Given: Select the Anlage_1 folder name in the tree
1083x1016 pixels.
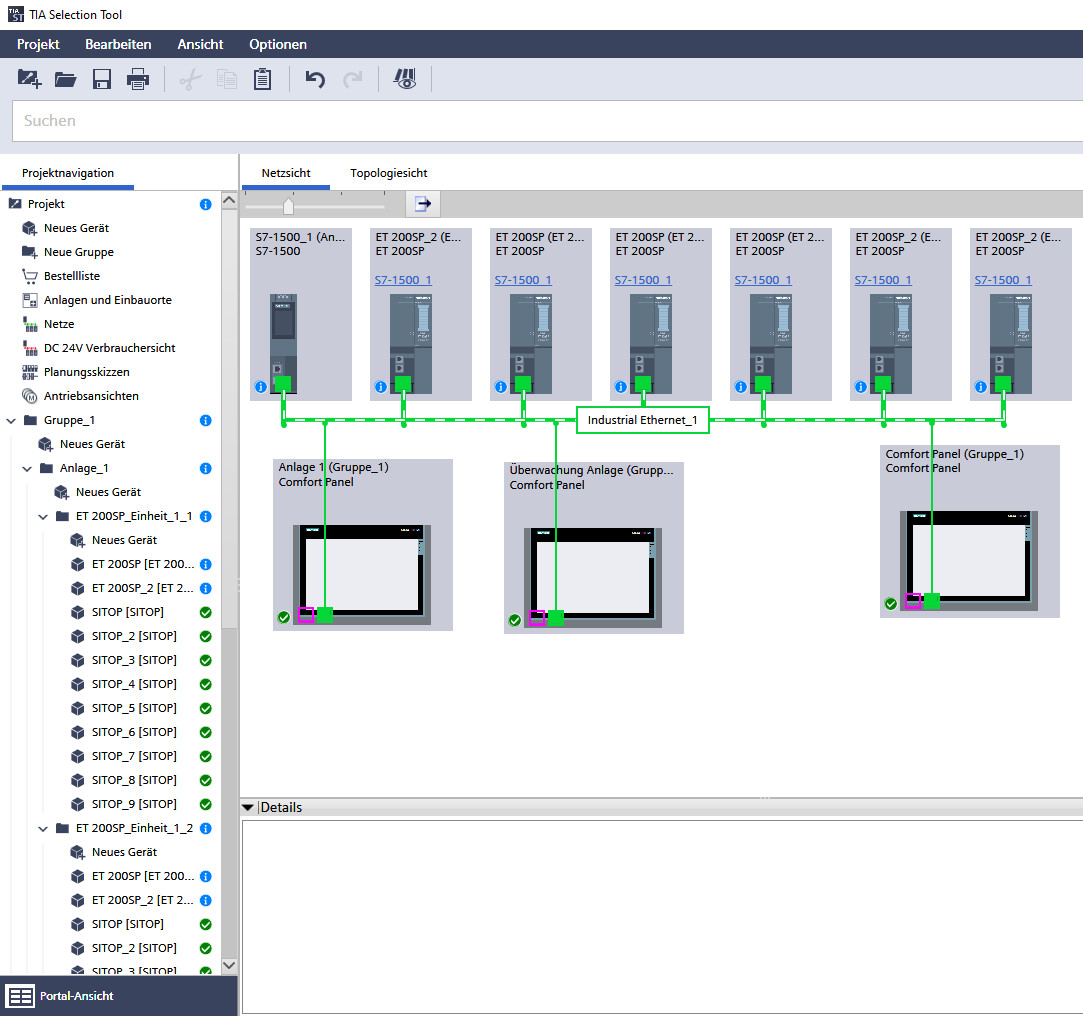Looking at the screenshot, I should [x=84, y=468].
